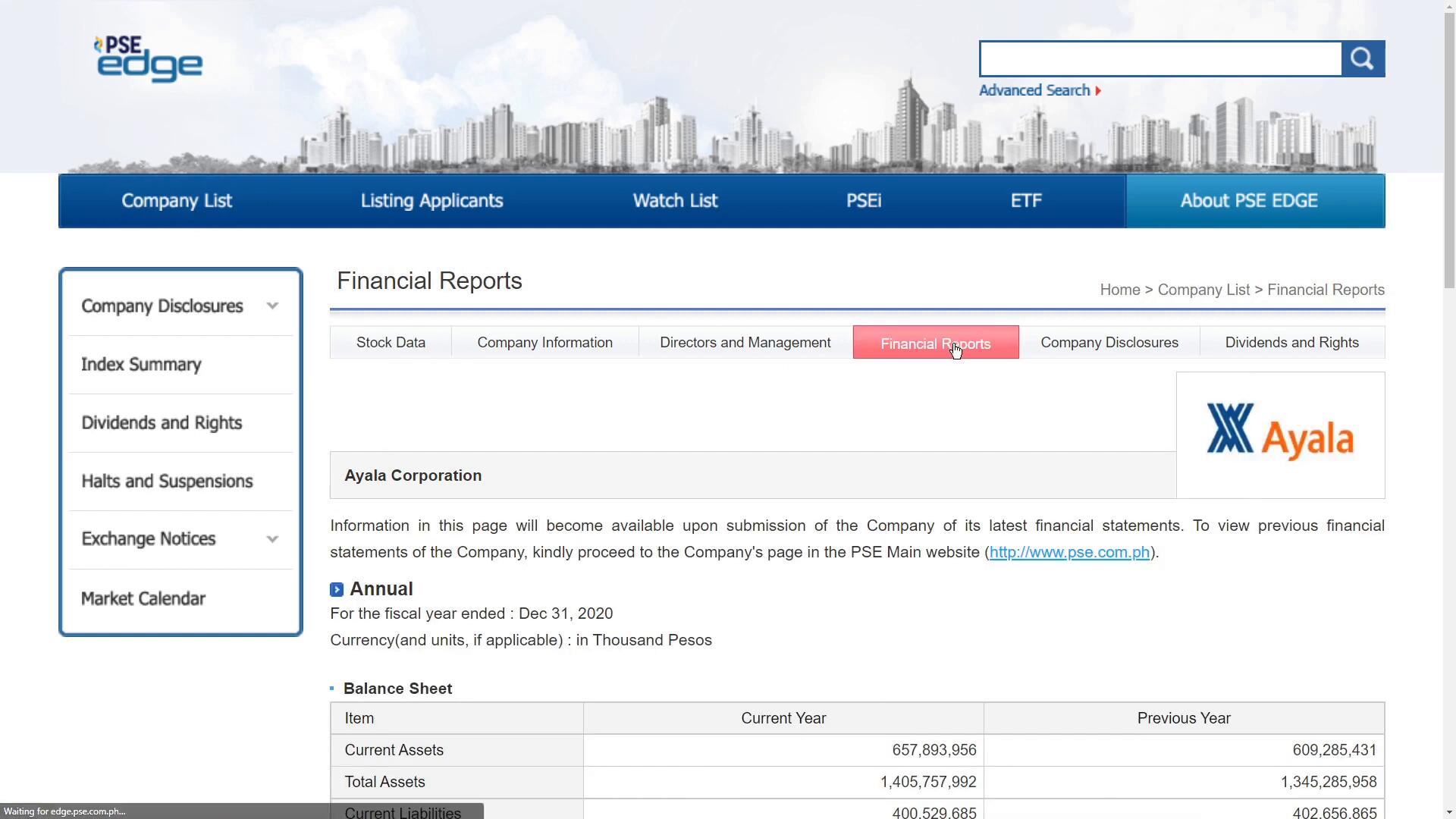Switch to Stock Data tab
The height and width of the screenshot is (819, 1456).
click(391, 343)
